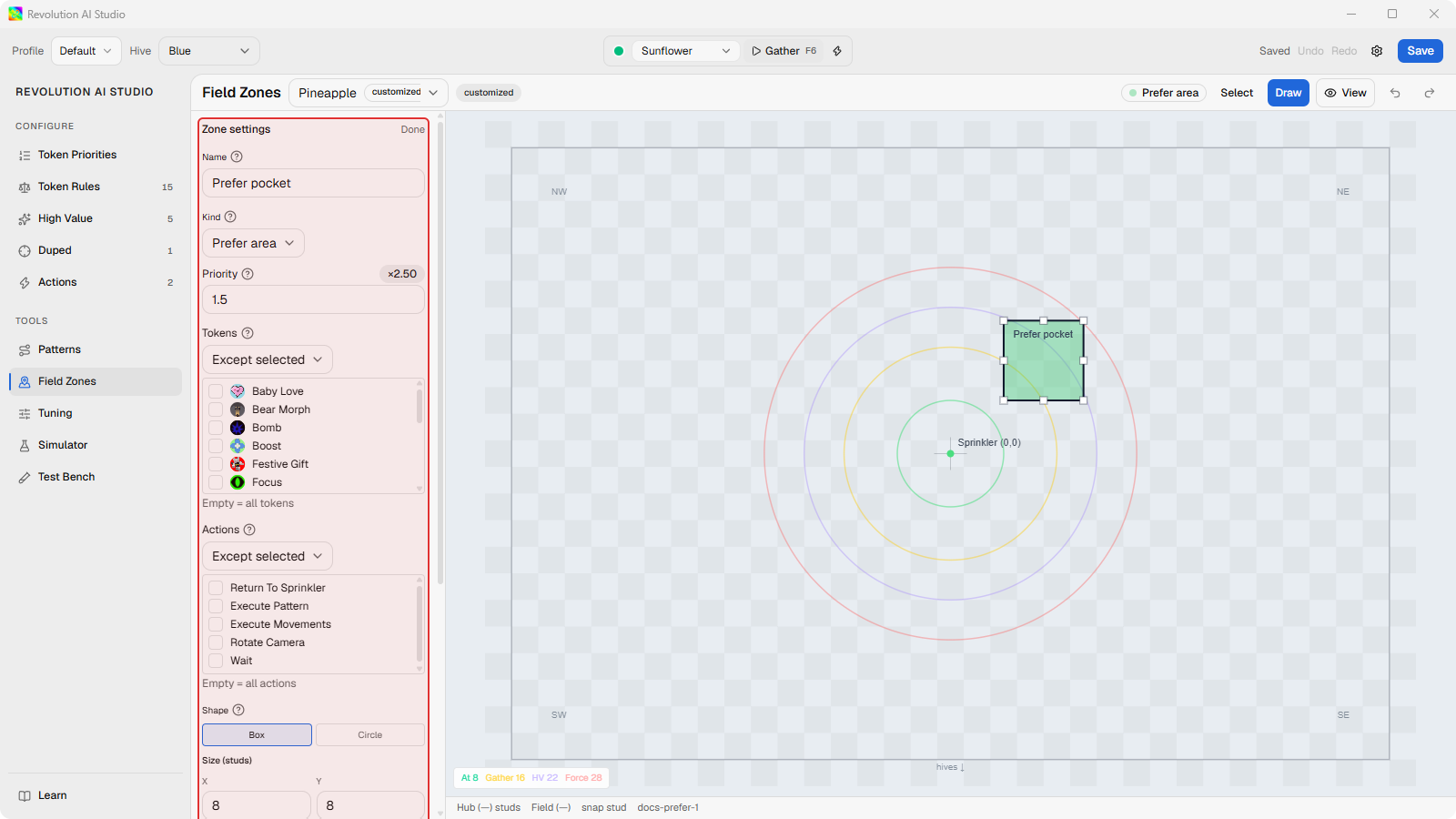Expand the Pineapple field selector
Image resolution: width=1456 pixels, height=819 pixels.
click(369, 93)
